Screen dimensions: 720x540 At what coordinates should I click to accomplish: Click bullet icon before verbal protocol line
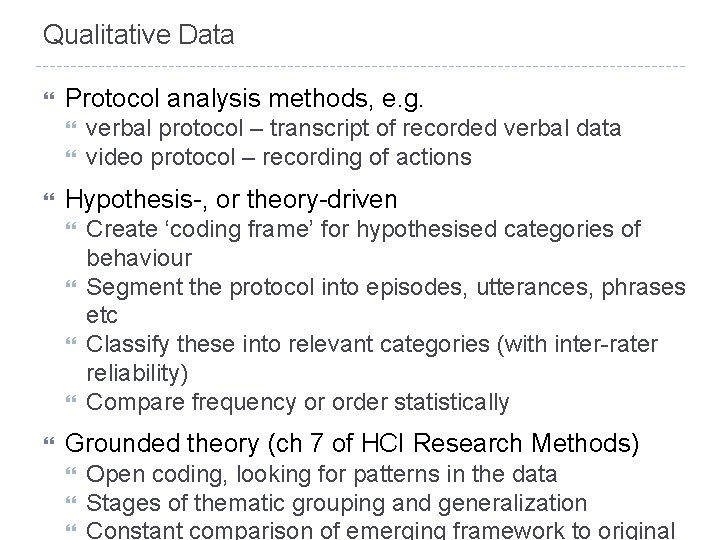pos(71,124)
